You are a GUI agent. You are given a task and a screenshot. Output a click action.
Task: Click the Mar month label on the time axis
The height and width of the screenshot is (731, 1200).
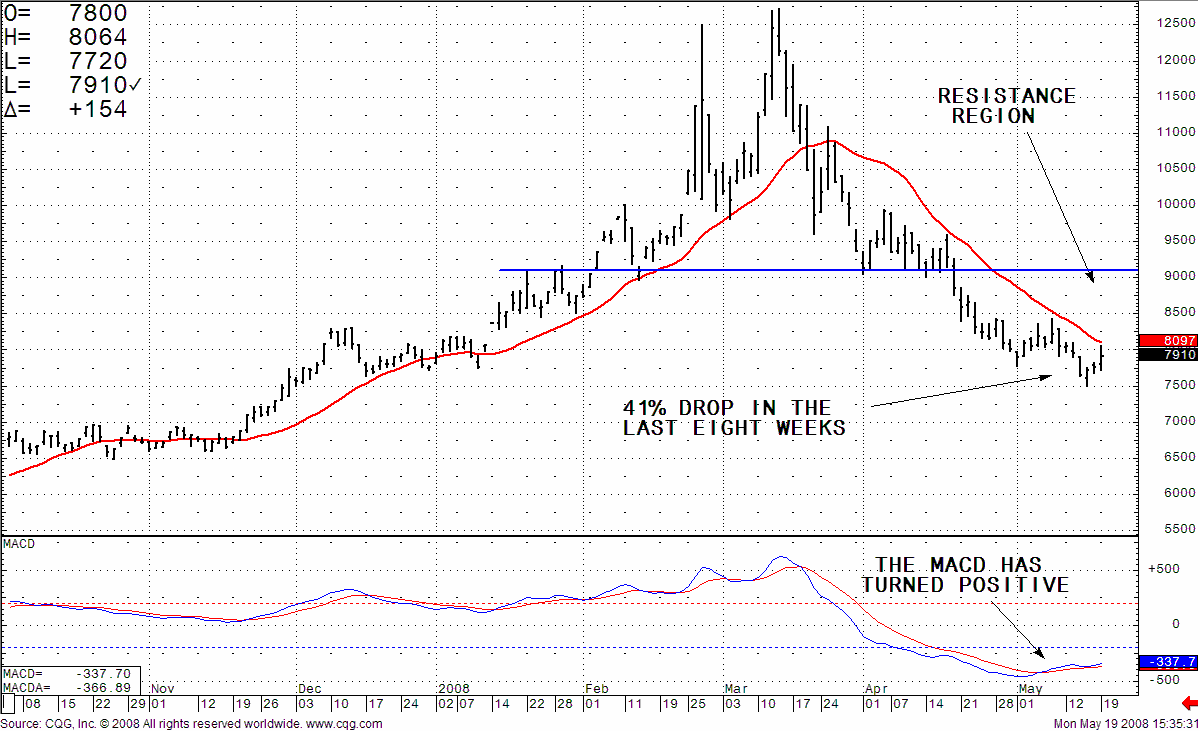(x=735, y=689)
